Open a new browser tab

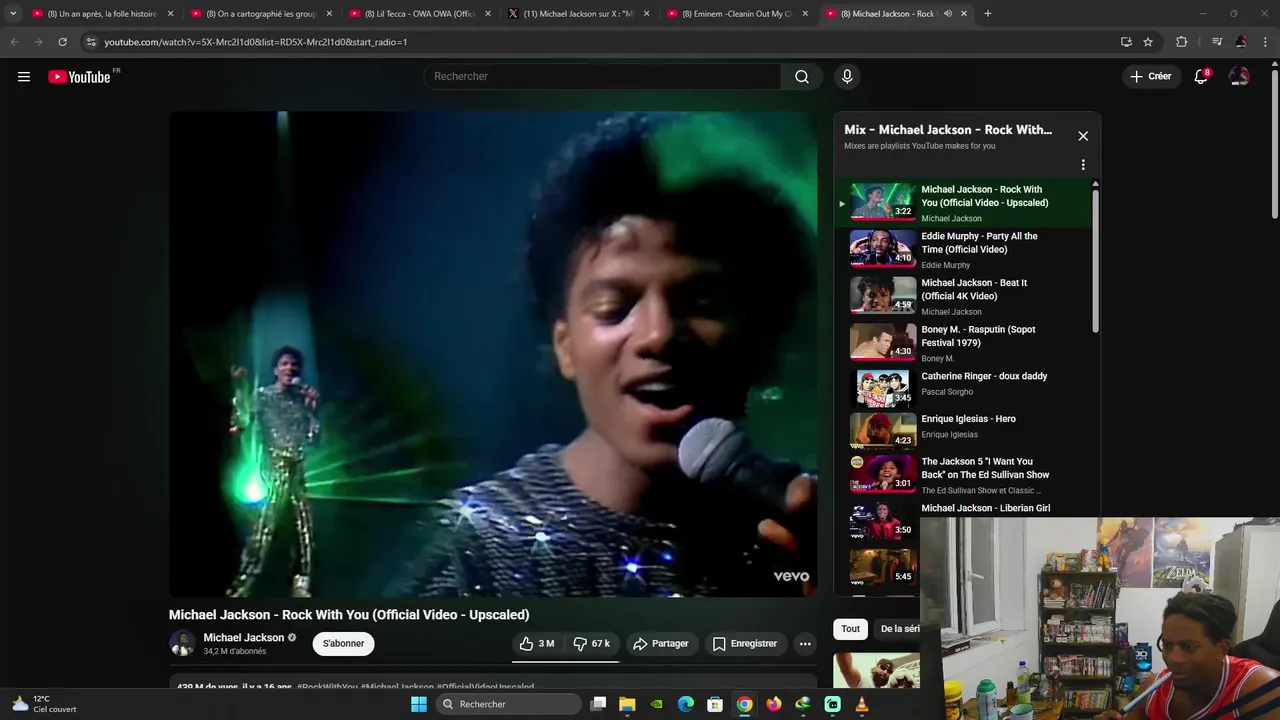[987, 14]
